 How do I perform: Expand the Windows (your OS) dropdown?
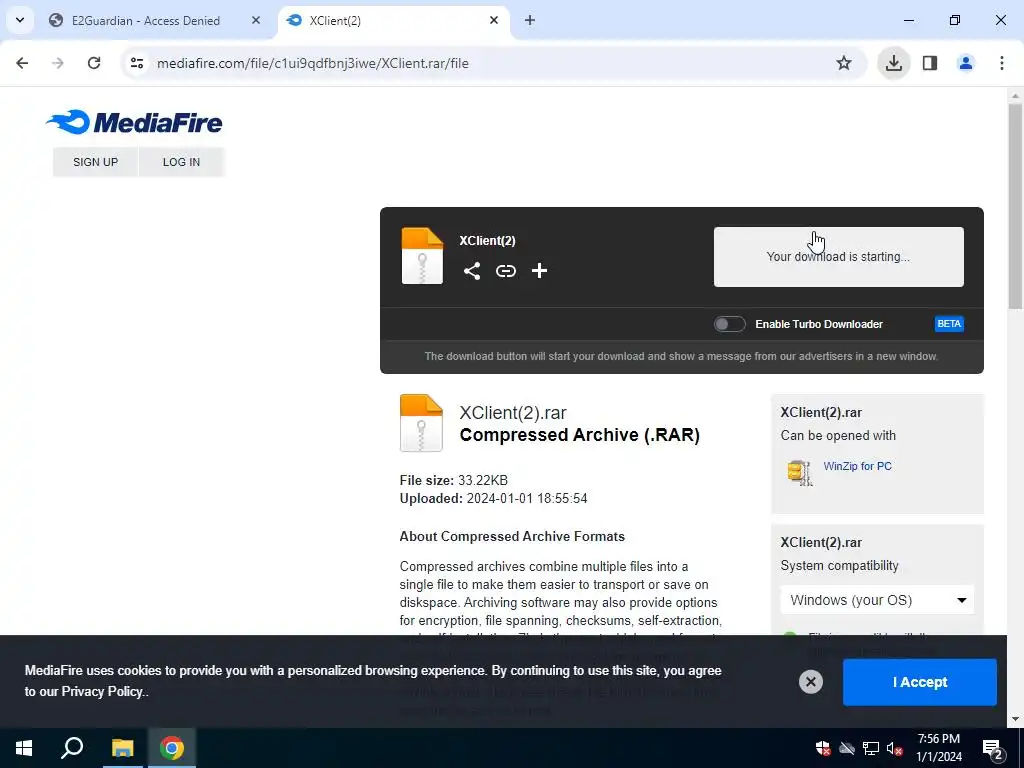coord(877,600)
